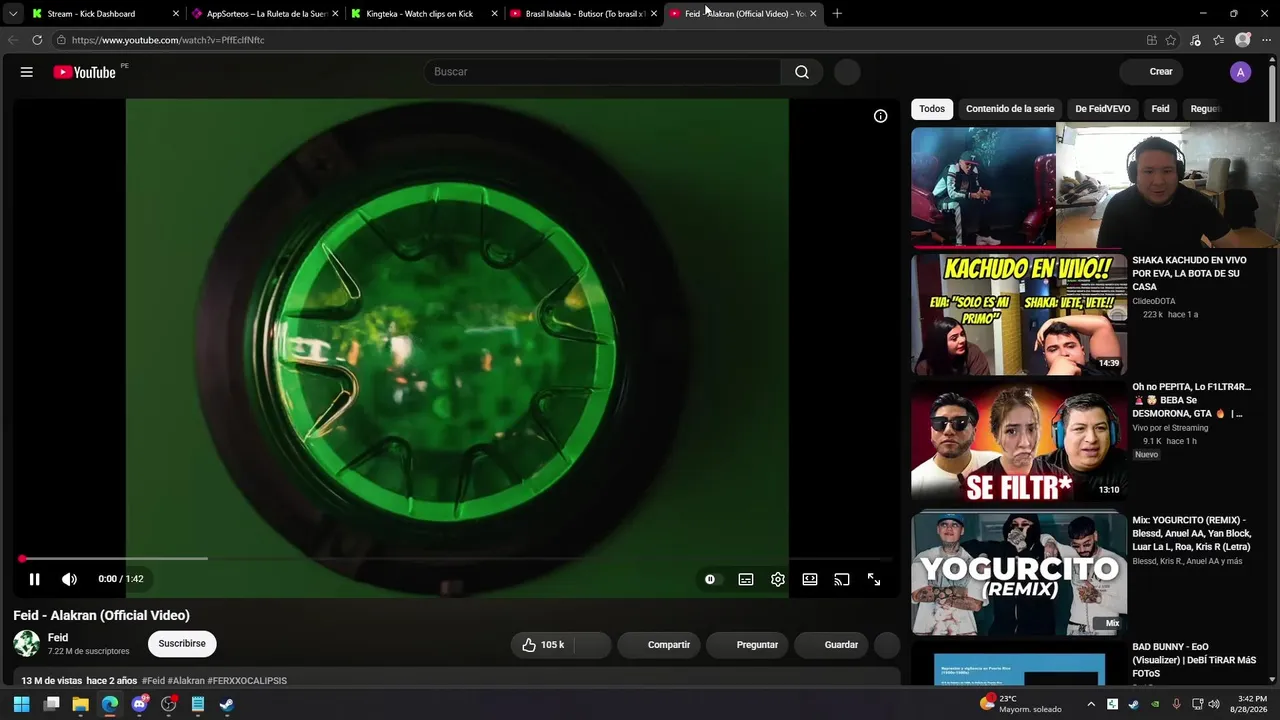Click the search magnifier button
Image resolution: width=1280 pixels, height=720 pixels.
pos(802,72)
